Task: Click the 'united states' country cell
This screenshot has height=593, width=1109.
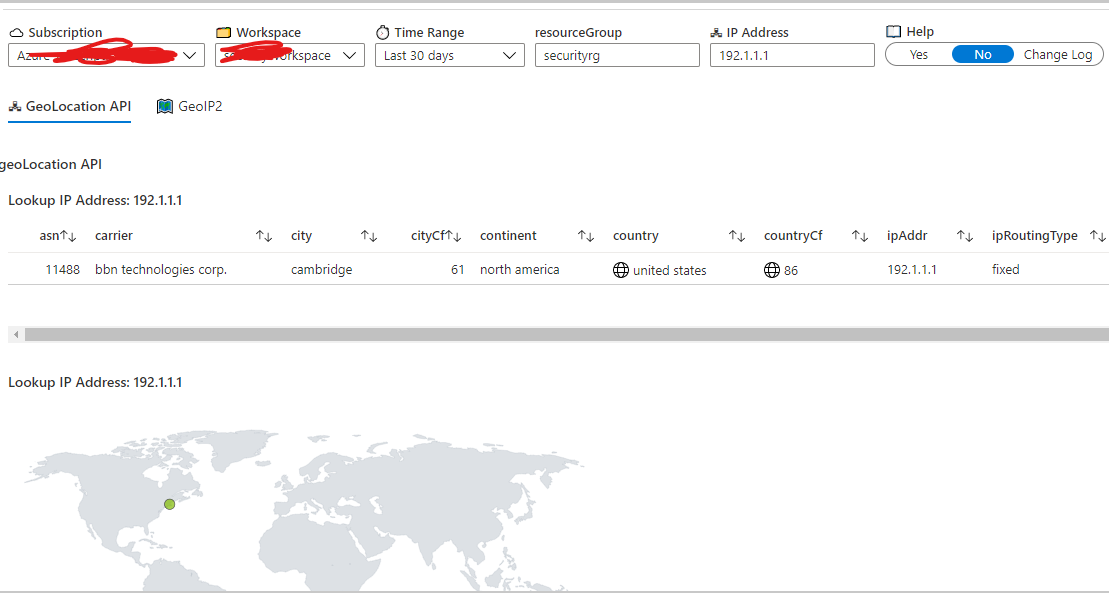Action: click(x=670, y=270)
